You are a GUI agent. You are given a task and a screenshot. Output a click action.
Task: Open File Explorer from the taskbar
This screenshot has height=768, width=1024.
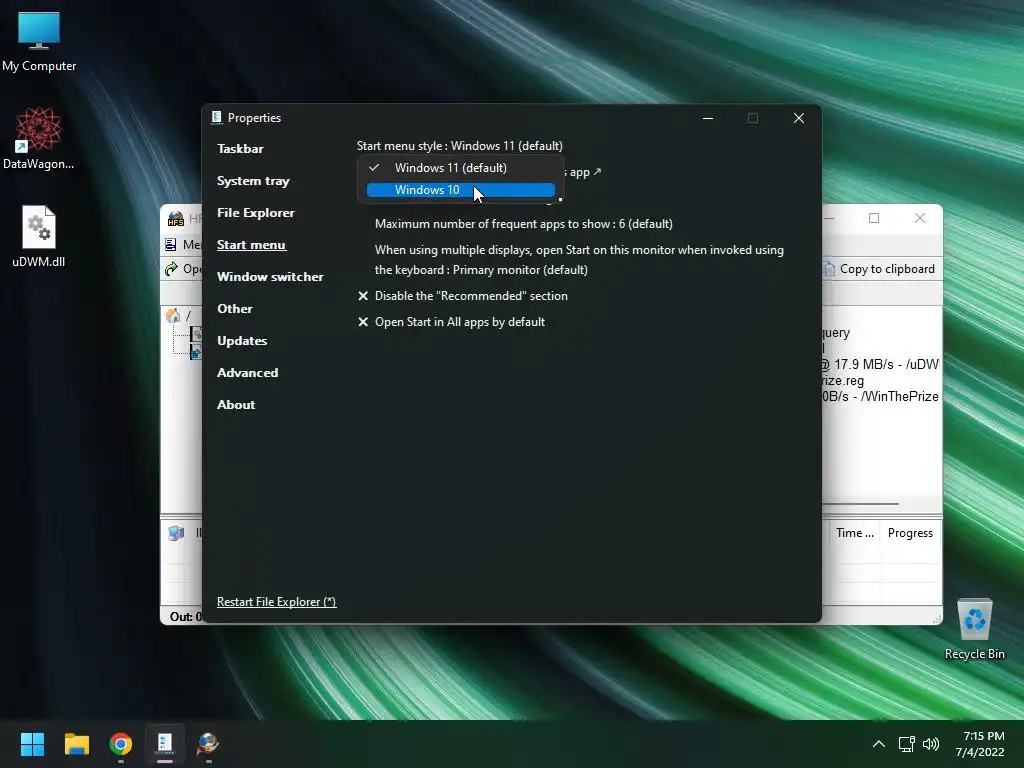click(76, 744)
